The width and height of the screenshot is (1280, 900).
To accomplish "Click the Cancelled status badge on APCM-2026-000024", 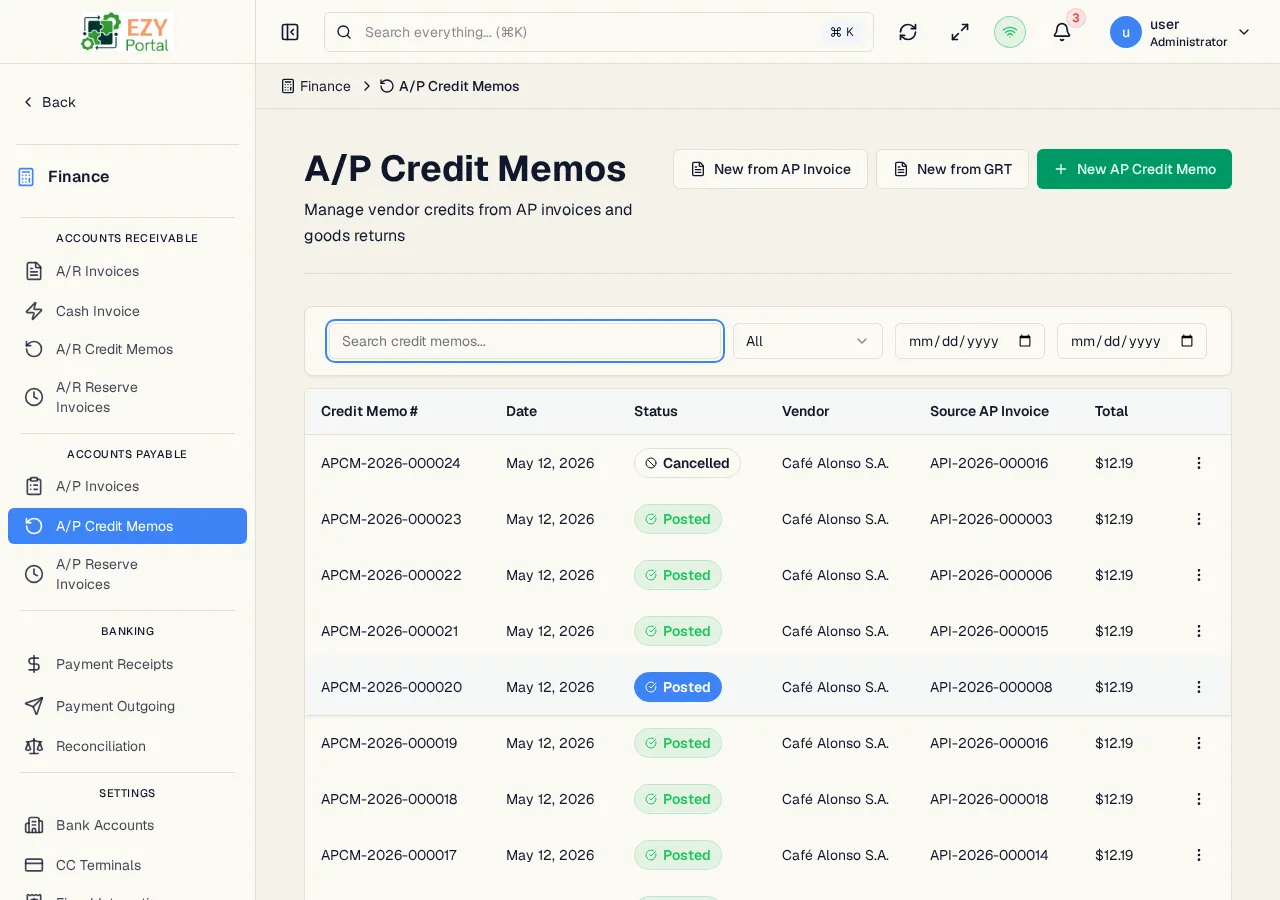I will click(687, 463).
